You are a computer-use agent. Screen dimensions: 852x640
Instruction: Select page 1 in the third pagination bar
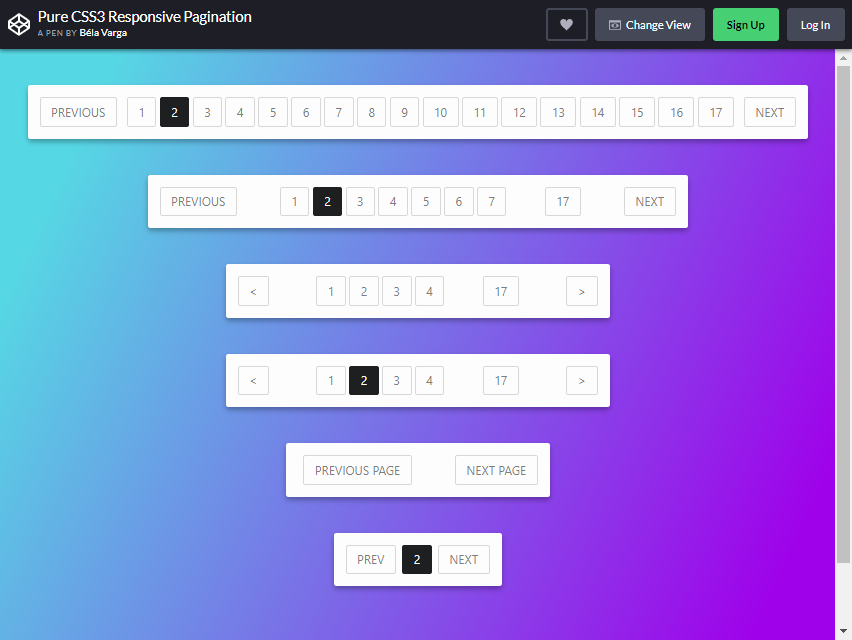pos(331,291)
